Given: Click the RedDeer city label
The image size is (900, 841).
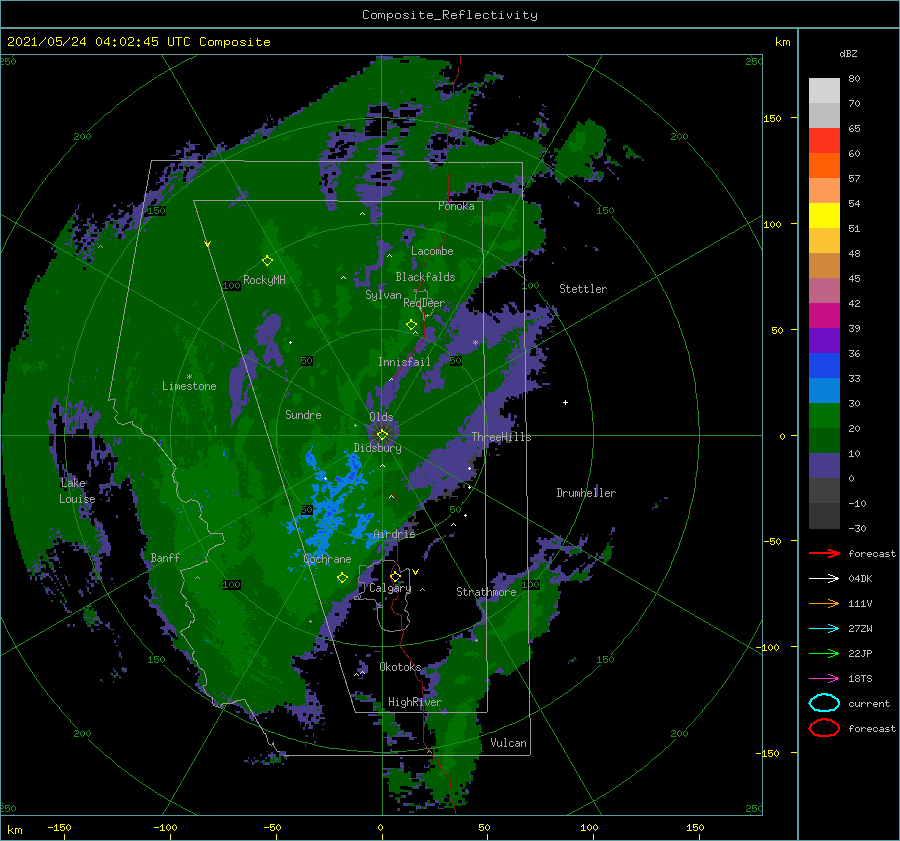Looking at the screenshot, I should [x=424, y=303].
